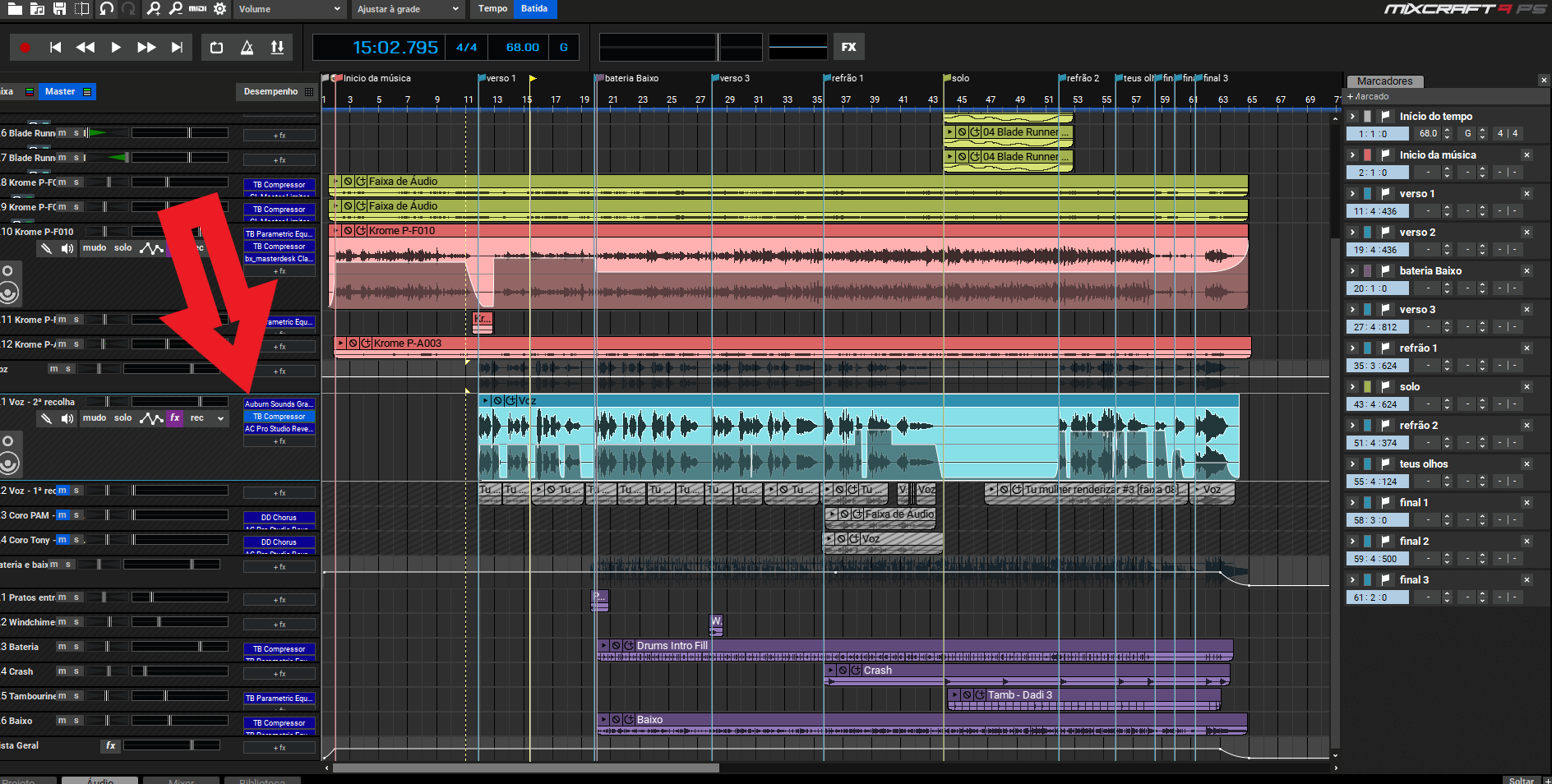
Task: Change color swatch of Inicio da música marker
Action: [x=1368, y=155]
